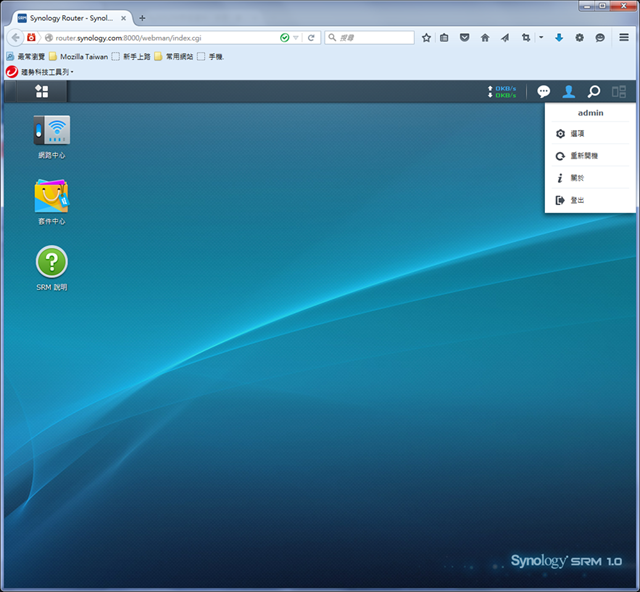The width and height of the screenshot is (640, 592).
Task: Open the bookmarks list icon in Firefox toolbar
Action: (444, 38)
